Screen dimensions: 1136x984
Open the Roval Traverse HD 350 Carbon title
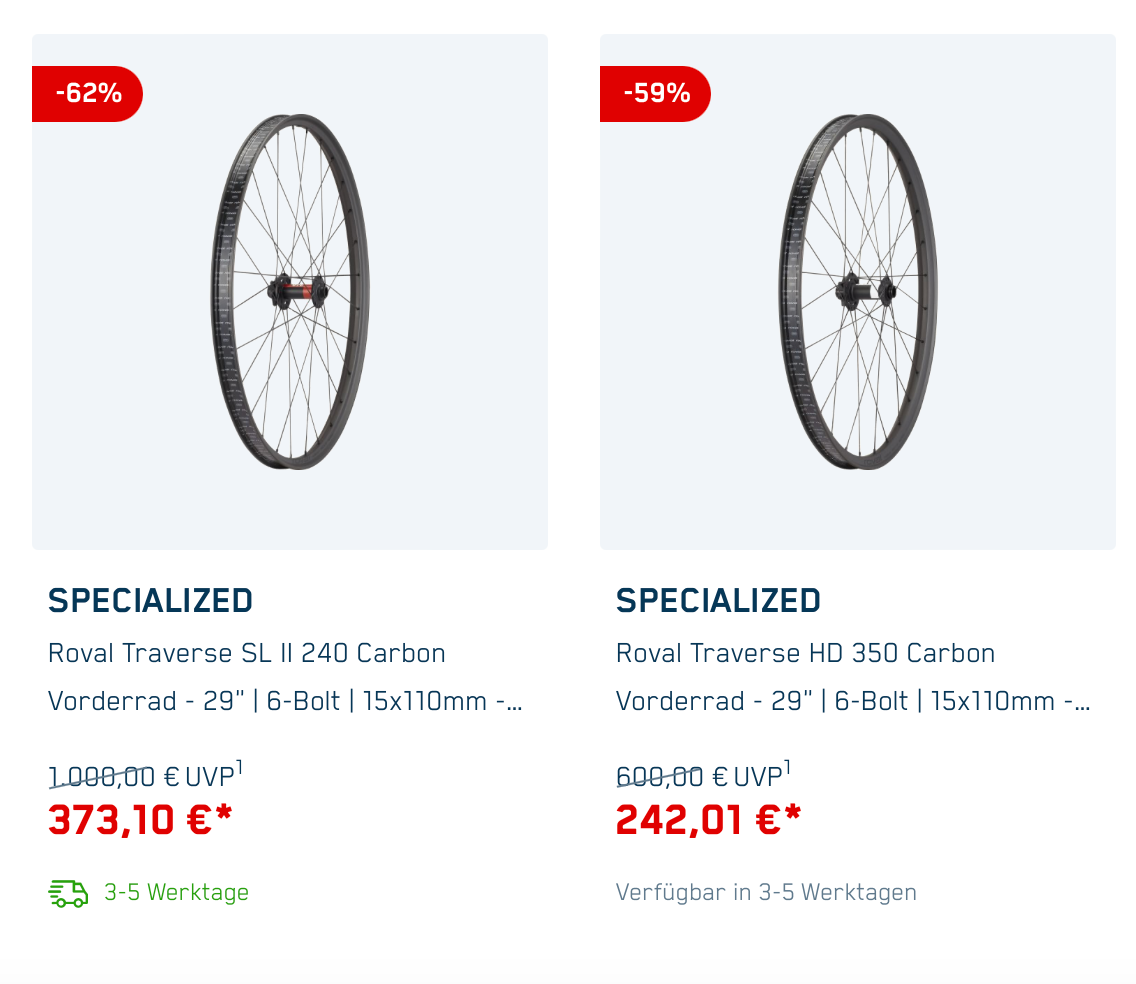click(805, 654)
